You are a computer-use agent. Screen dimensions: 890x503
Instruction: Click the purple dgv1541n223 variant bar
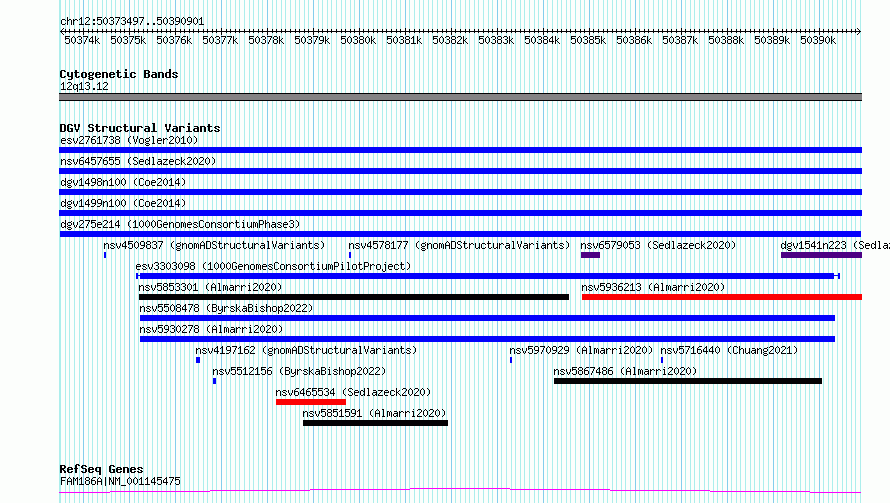(x=821, y=255)
